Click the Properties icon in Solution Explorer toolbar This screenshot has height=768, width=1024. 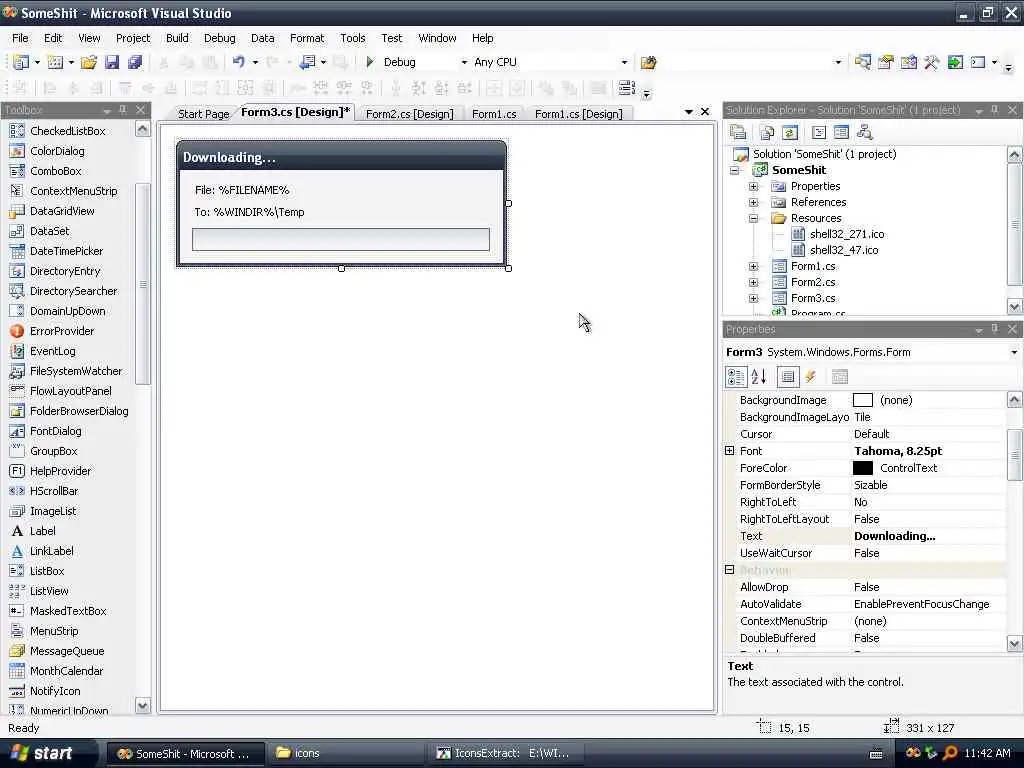[738, 133]
